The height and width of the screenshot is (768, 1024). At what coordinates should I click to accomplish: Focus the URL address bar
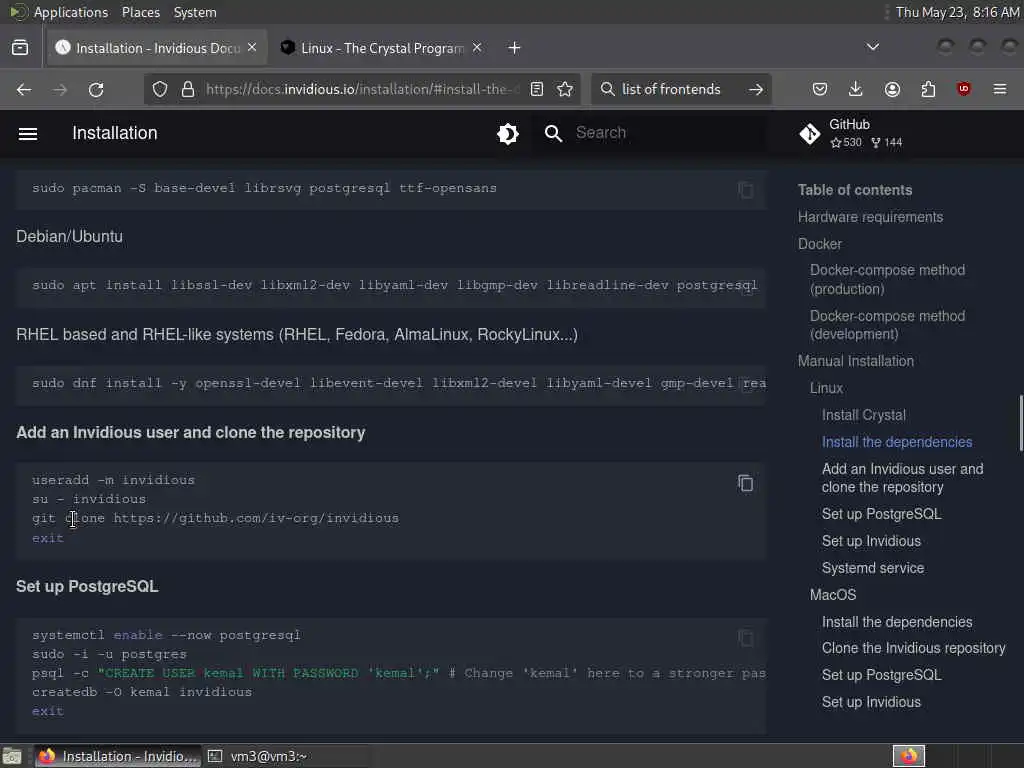(x=362, y=89)
